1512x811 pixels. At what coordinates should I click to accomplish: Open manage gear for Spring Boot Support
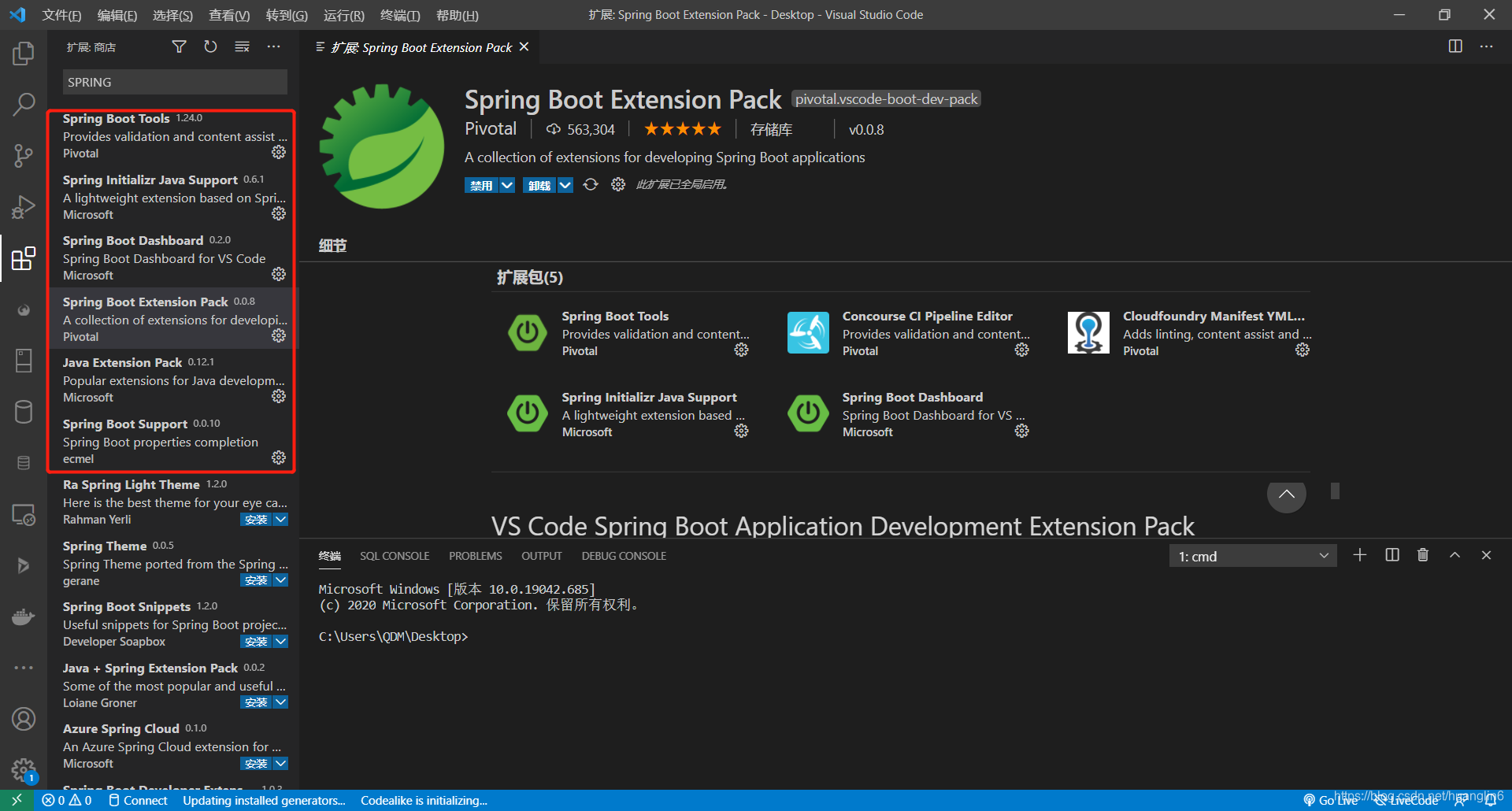(x=279, y=457)
